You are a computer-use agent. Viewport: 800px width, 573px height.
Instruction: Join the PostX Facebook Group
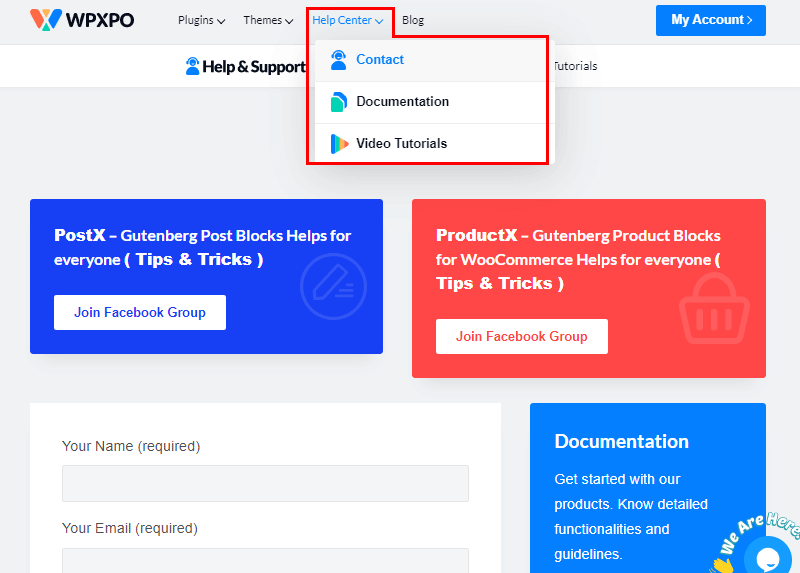point(140,312)
